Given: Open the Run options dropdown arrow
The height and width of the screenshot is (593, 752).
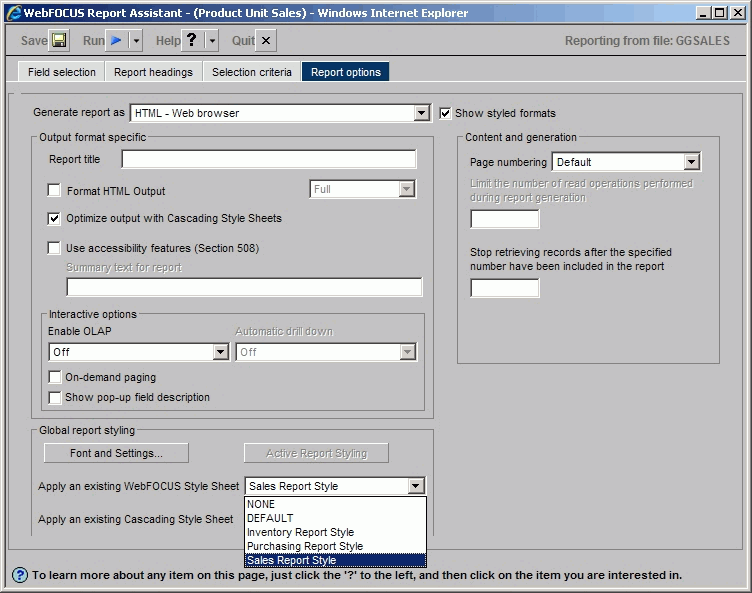Looking at the screenshot, I should (136, 40).
